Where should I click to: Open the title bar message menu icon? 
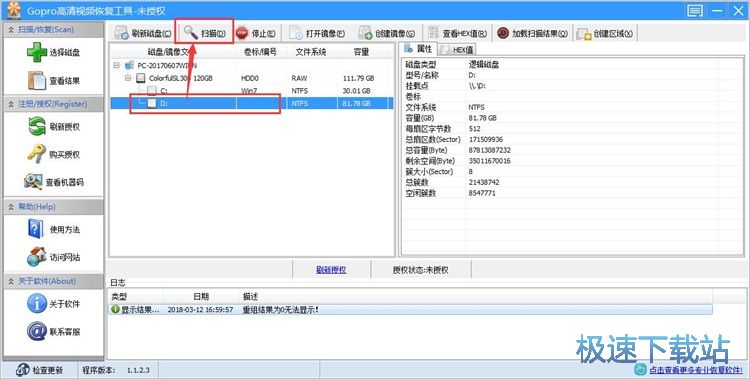pyautogui.click(x=695, y=10)
